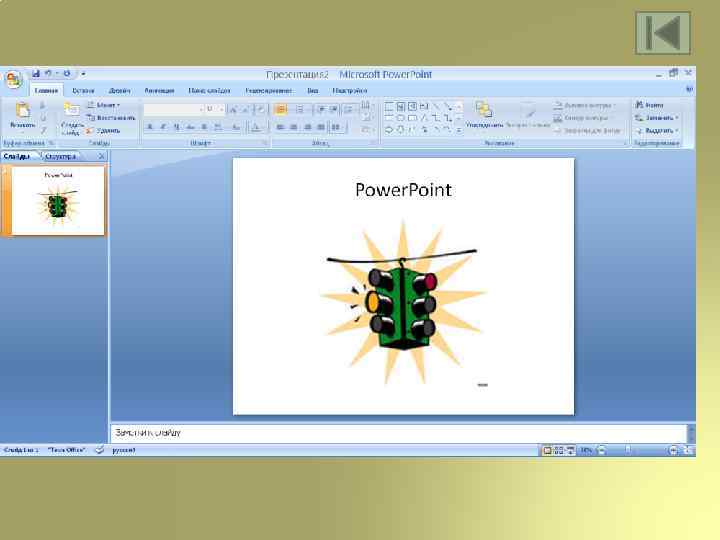Viewport: 720px width, 540px height.
Task: Open the Анимация ribbon tab
Action: (x=159, y=90)
